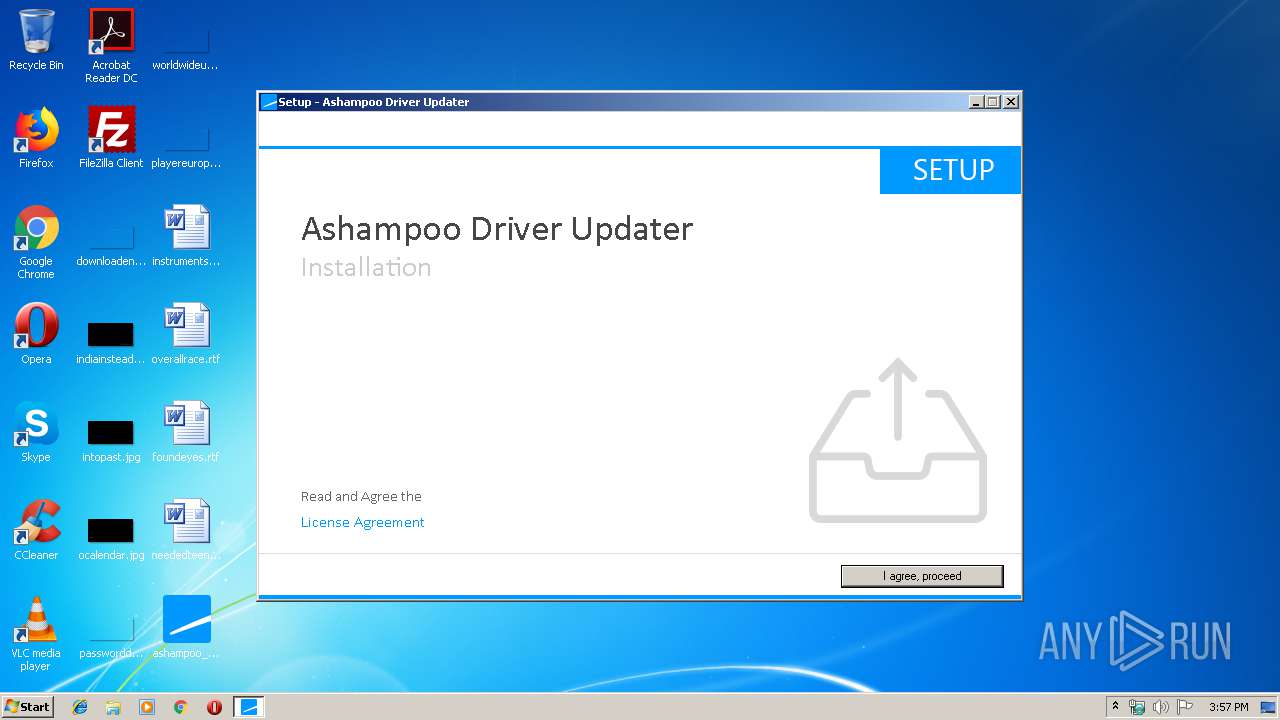Select the ashampoo_ installer desktop icon
Image resolution: width=1280 pixels, height=720 pixels.
(x=186, y=628)
